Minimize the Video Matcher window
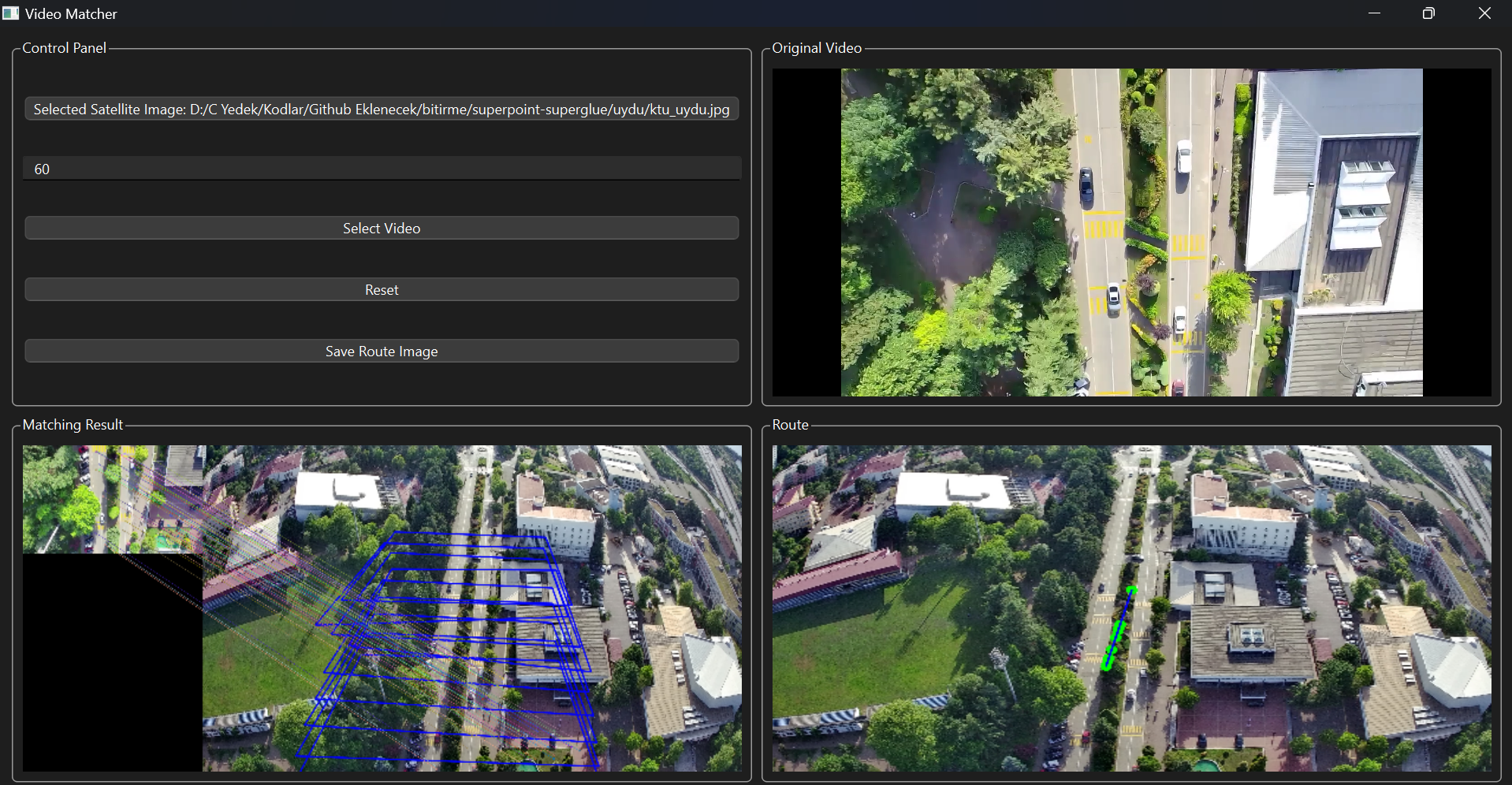Screen dimensions: 1512x785 (1375, 13)
